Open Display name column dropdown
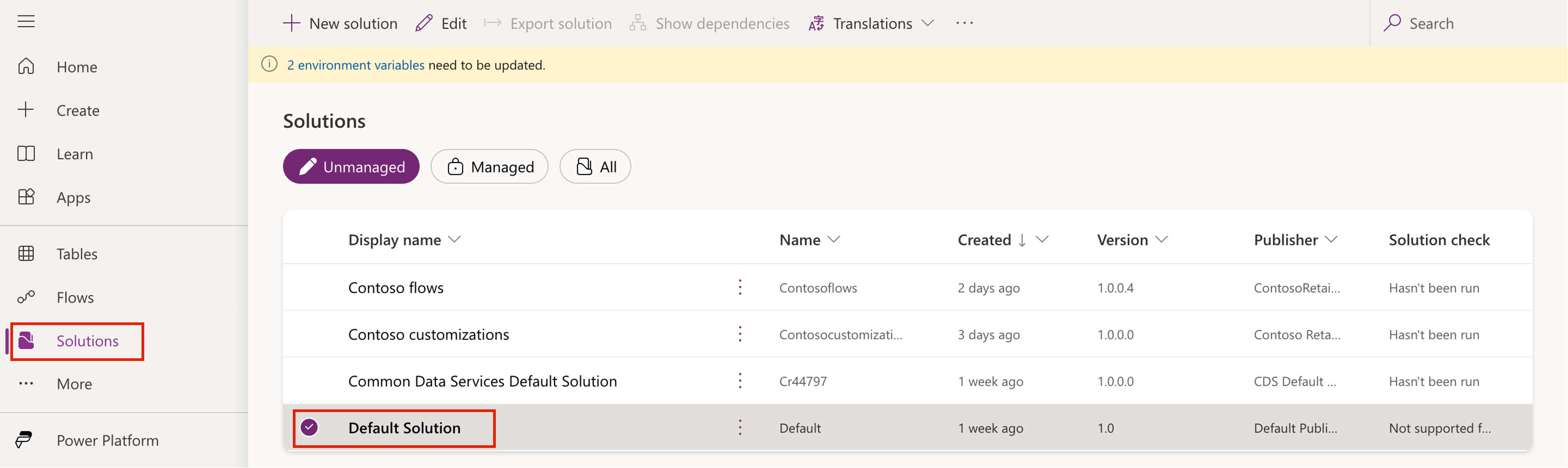The width and height of the screenshot is (1568, 468). (455, 240)
